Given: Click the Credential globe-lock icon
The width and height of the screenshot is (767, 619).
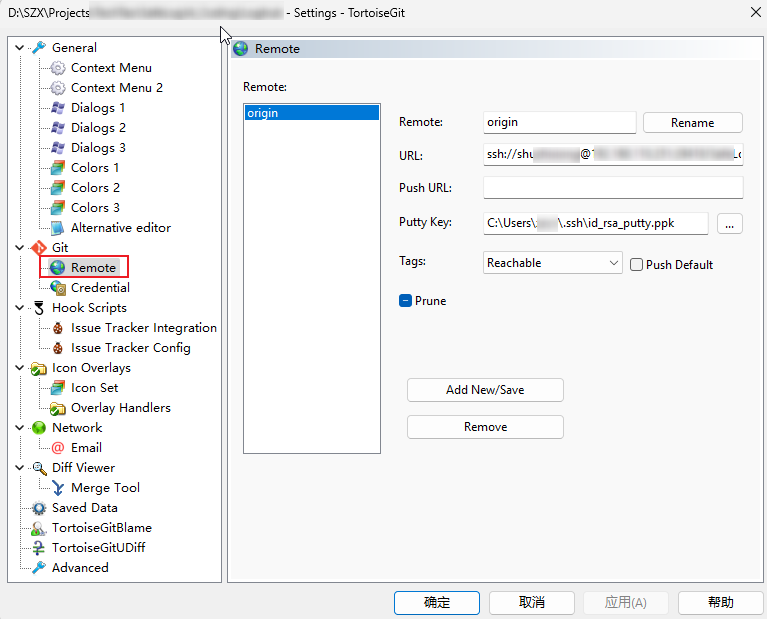Looking at the screenshot, I should [58, 288].
